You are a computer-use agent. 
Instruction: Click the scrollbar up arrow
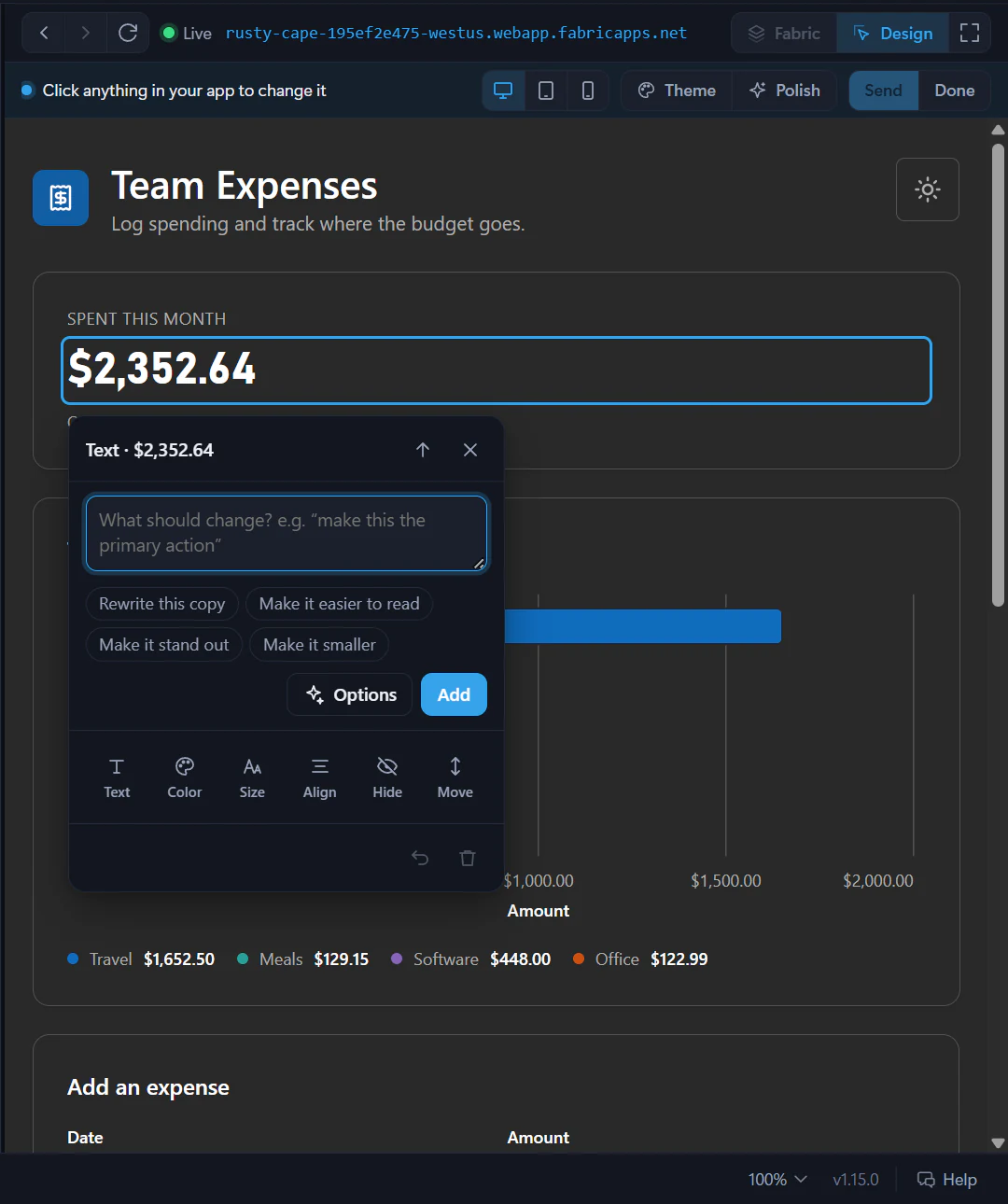pyautogui.click(x=998, y=130)
